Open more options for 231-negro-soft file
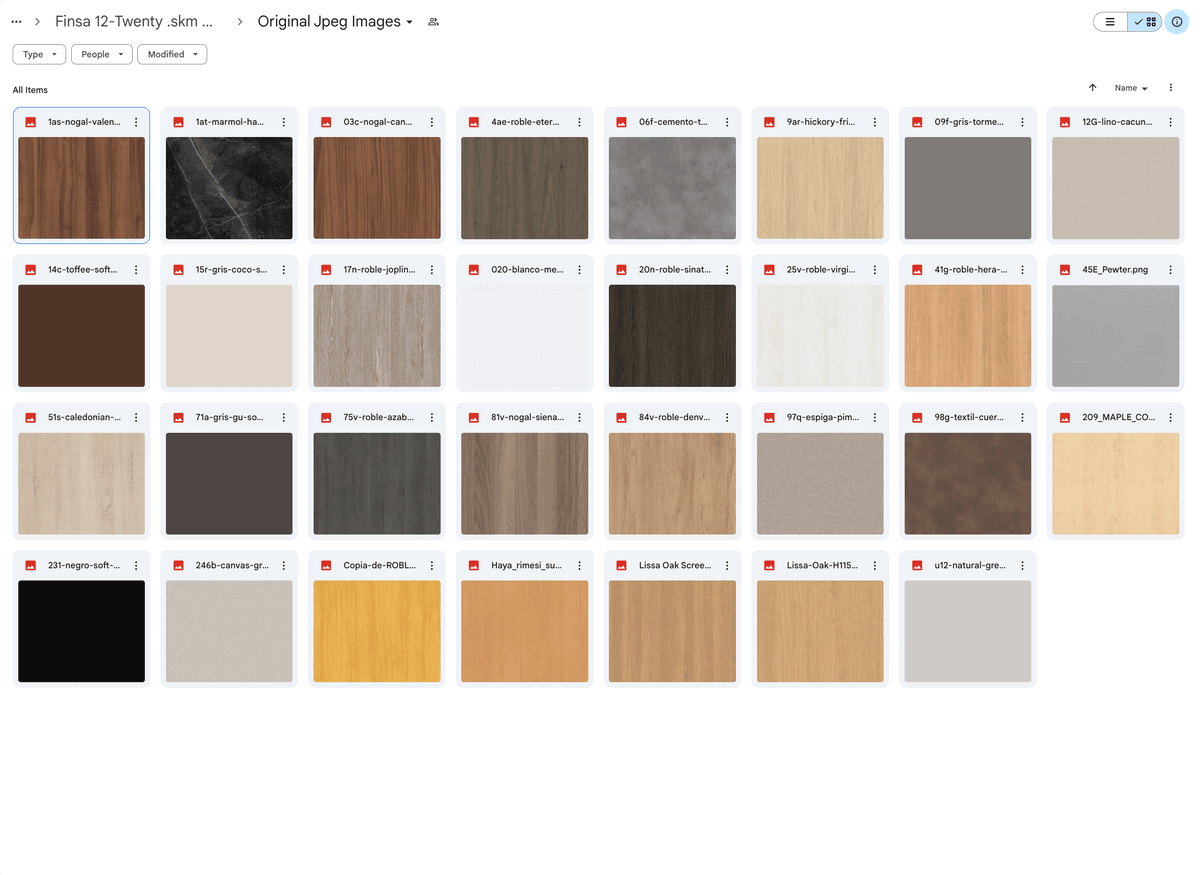The height and width of the screenshot is (875, 1200). coord(136,565)
